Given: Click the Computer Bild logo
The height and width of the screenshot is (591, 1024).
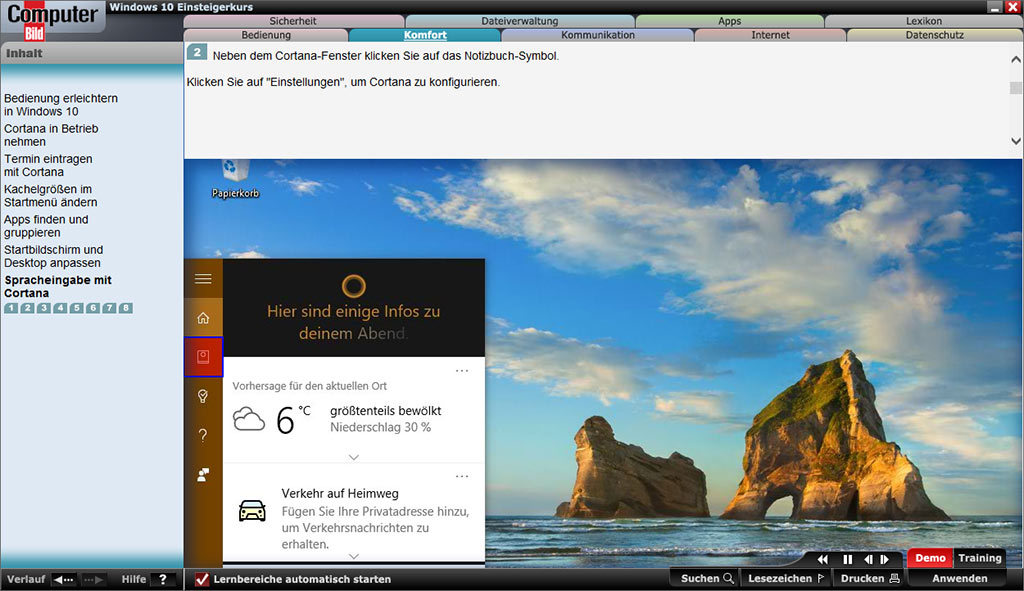Looking at the screenshot, I should (x=52, y=21).
